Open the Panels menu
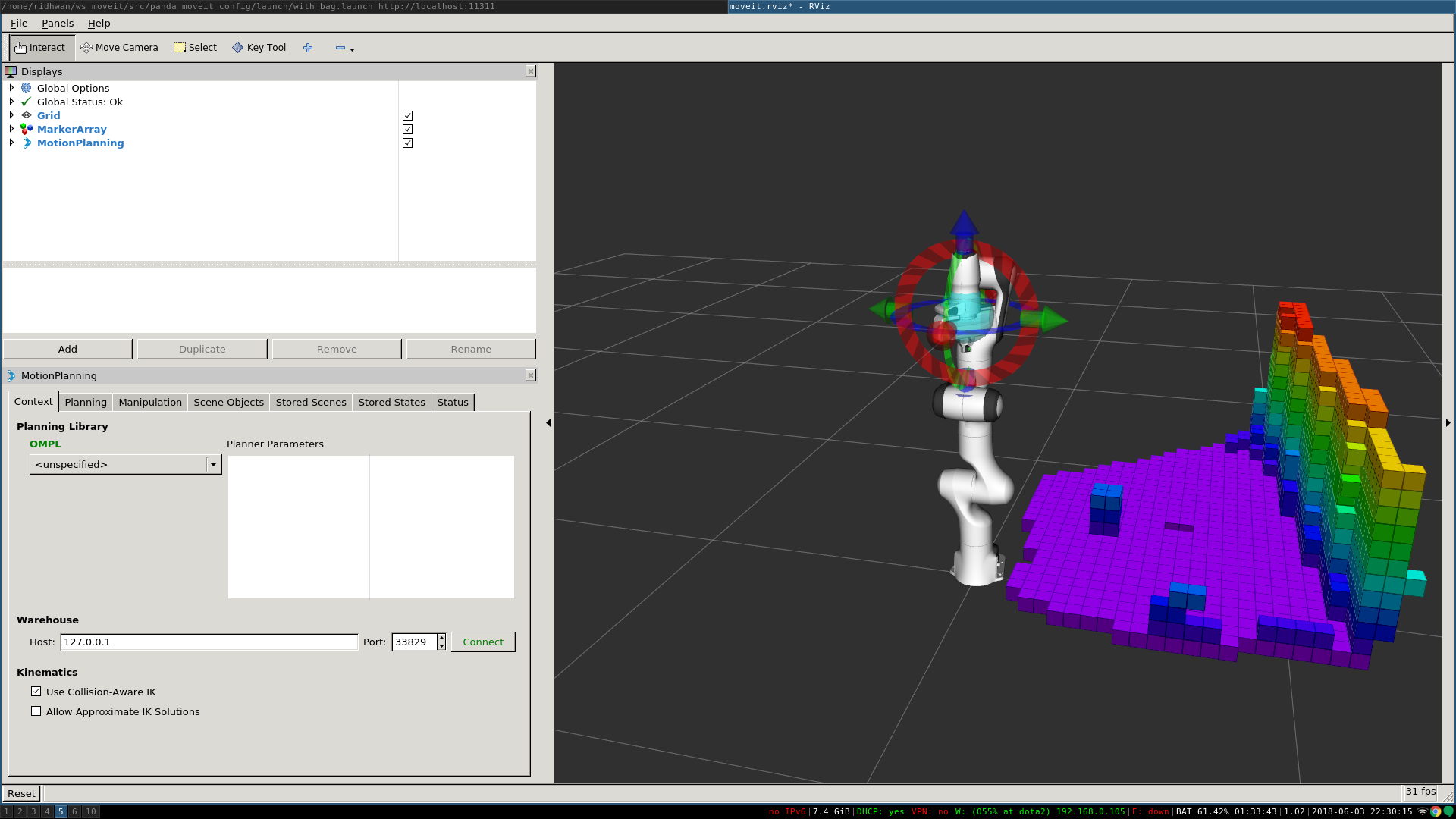The height and width of the screenshot is (819, 1456). 58,23
